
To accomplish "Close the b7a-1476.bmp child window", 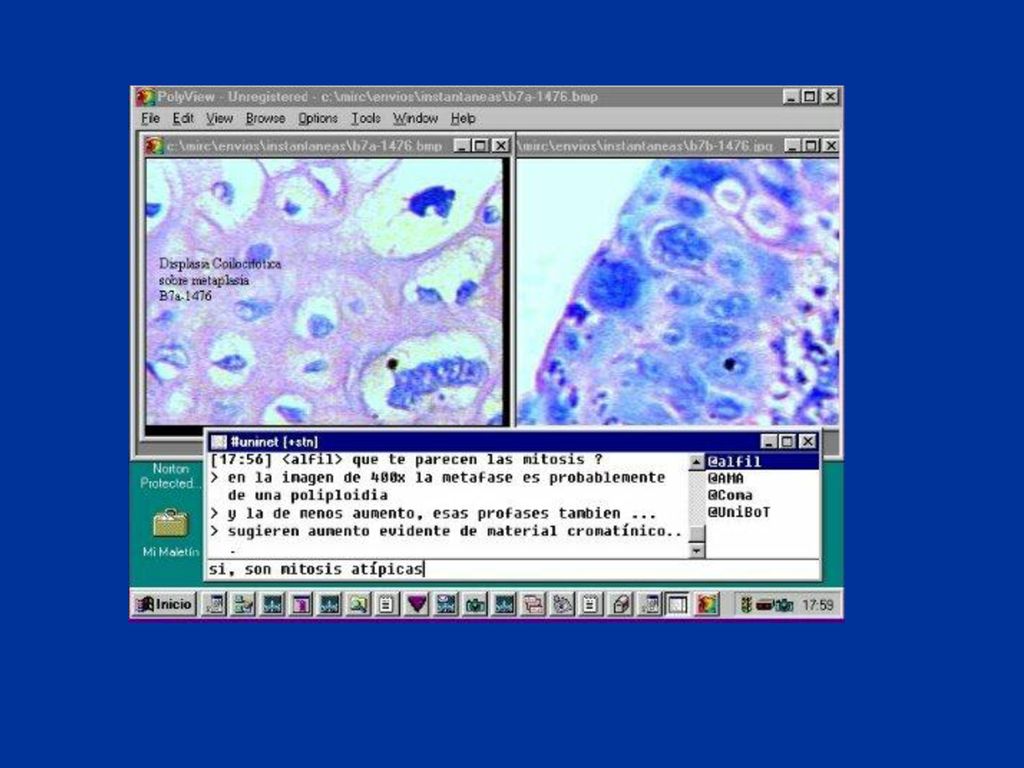I will pos(500,146).
